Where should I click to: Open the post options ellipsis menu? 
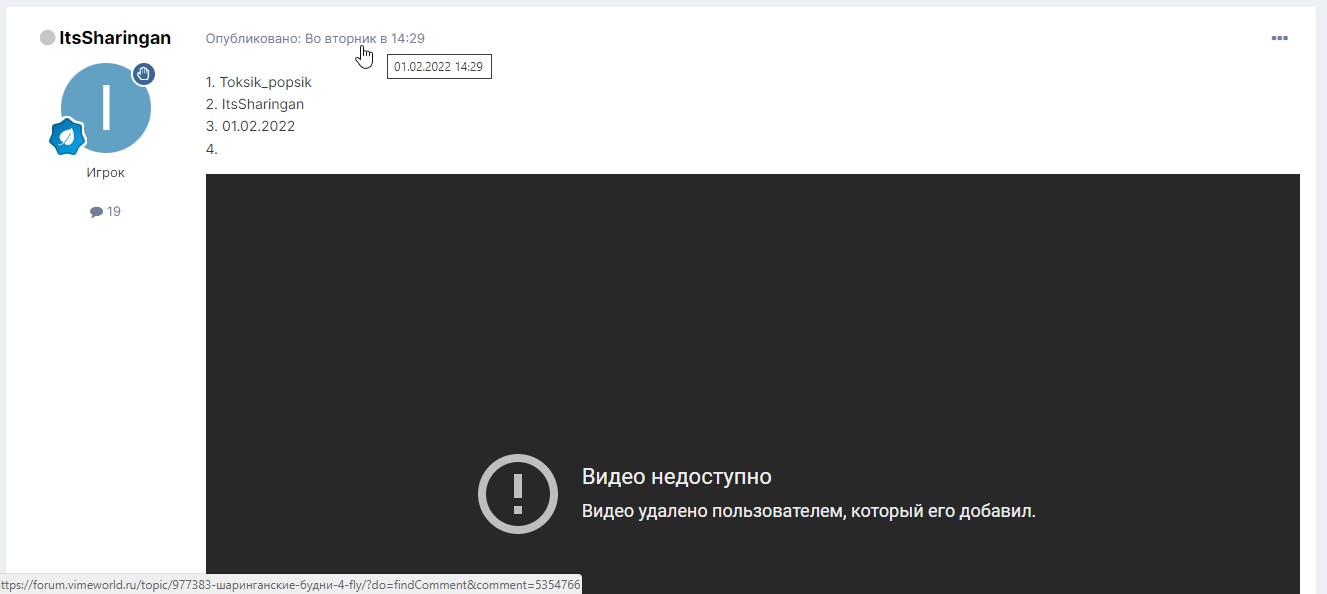click(1280, 38)
